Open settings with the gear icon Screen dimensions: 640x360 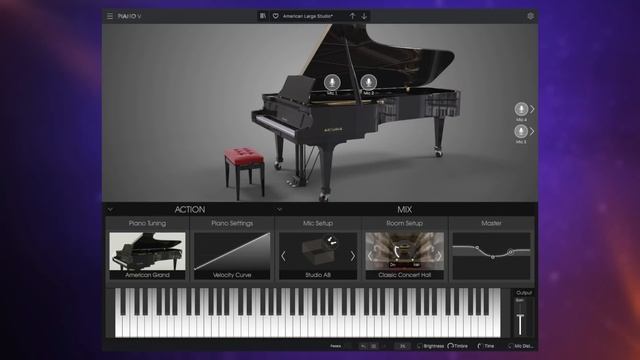coord(530,16)
